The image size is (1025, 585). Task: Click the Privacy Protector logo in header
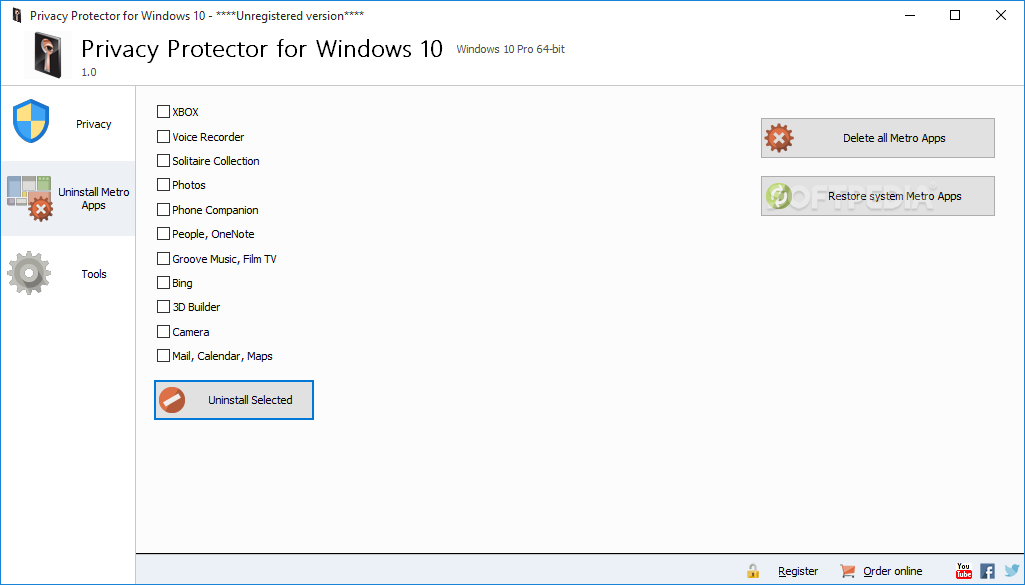[x=48, y=55]
